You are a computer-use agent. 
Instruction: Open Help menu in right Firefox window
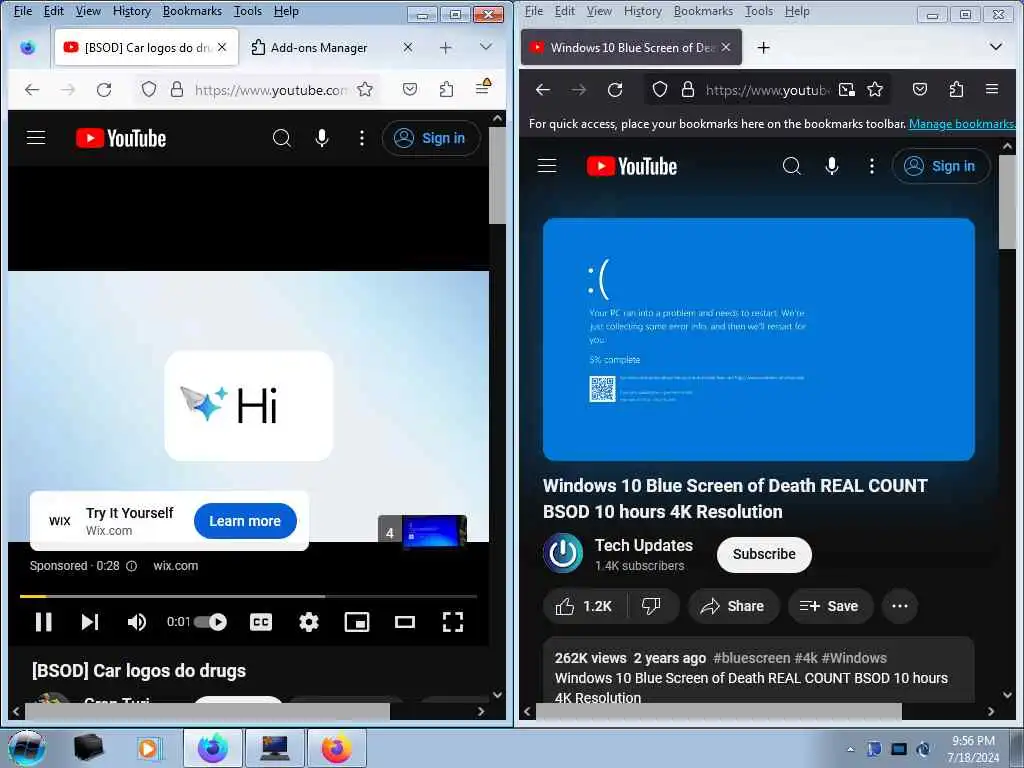click(x=797, y=11)
